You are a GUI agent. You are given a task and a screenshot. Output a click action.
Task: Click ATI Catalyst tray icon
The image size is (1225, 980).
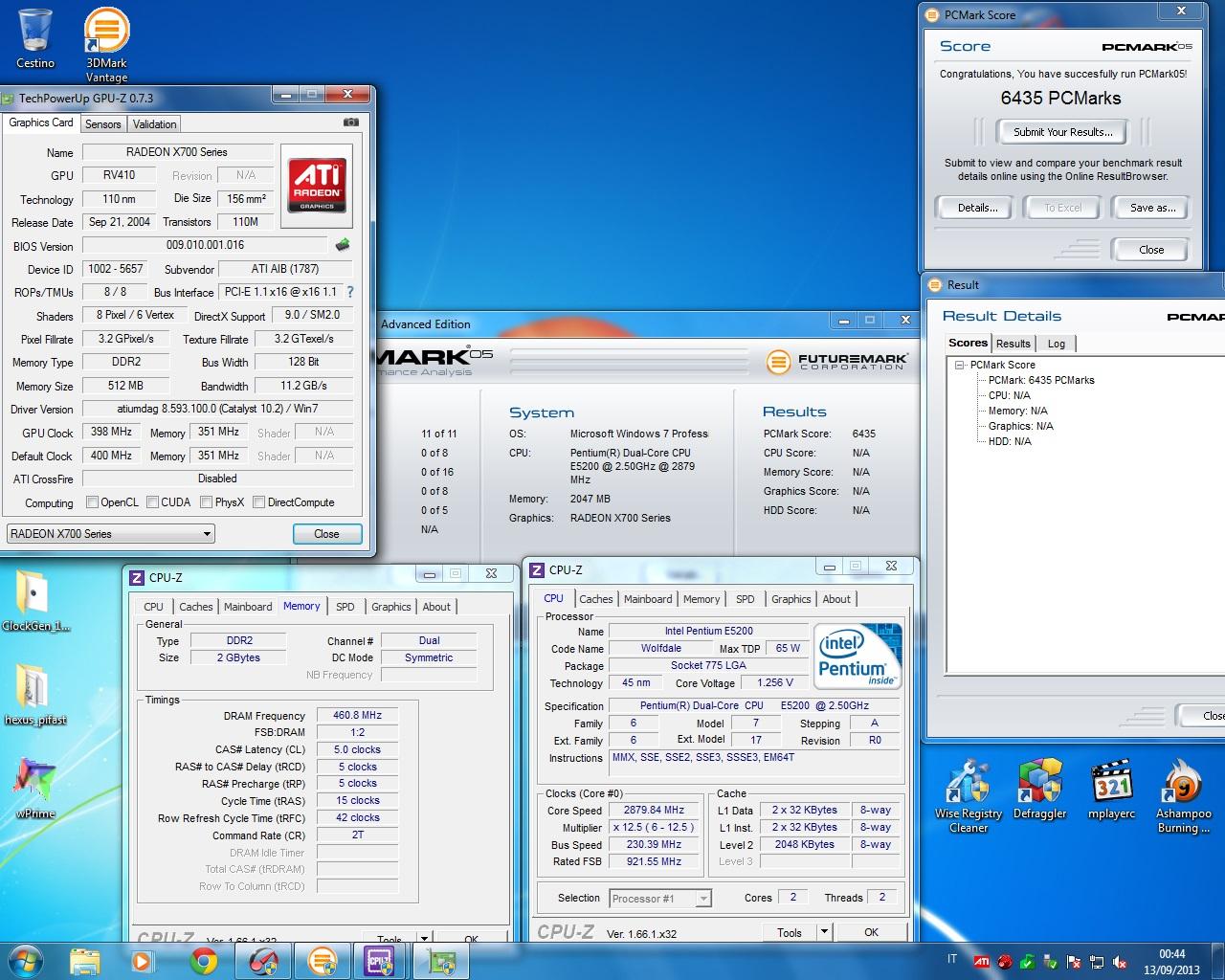pos(982,961)
